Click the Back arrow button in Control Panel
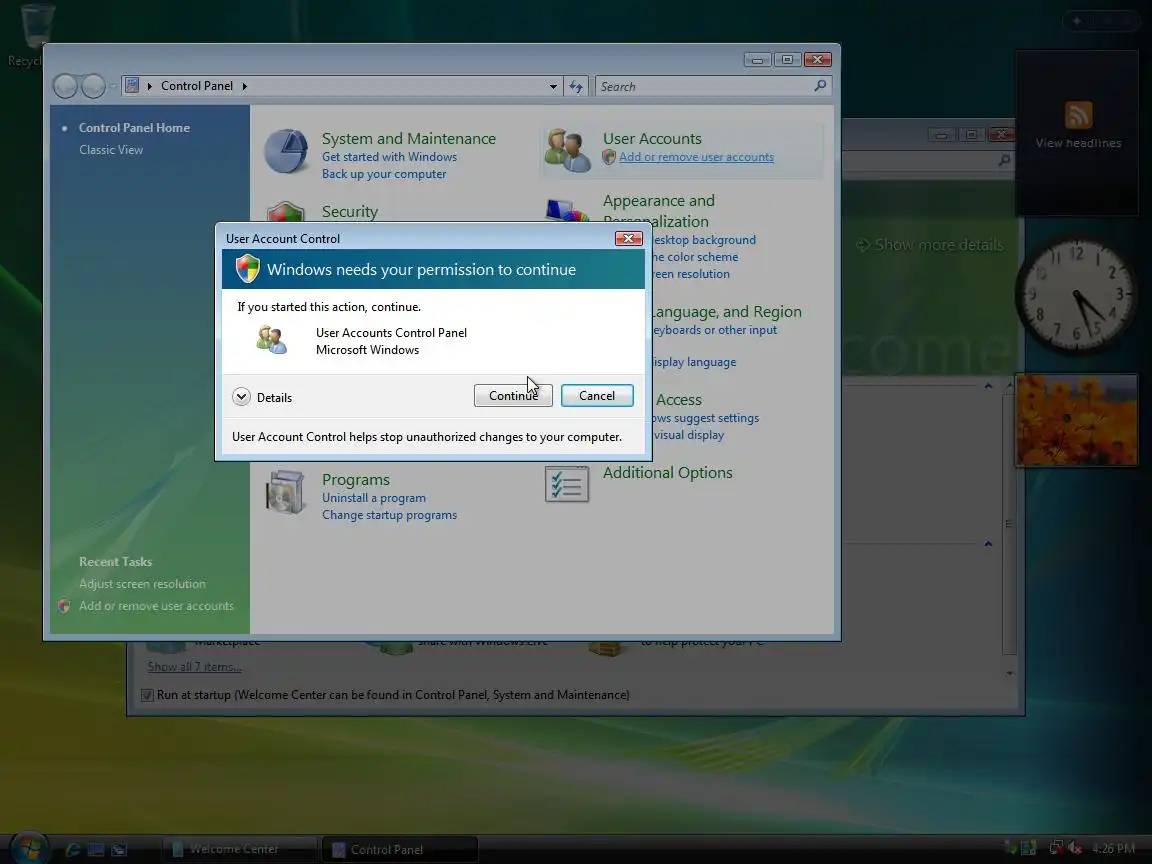 coord(65,86)
